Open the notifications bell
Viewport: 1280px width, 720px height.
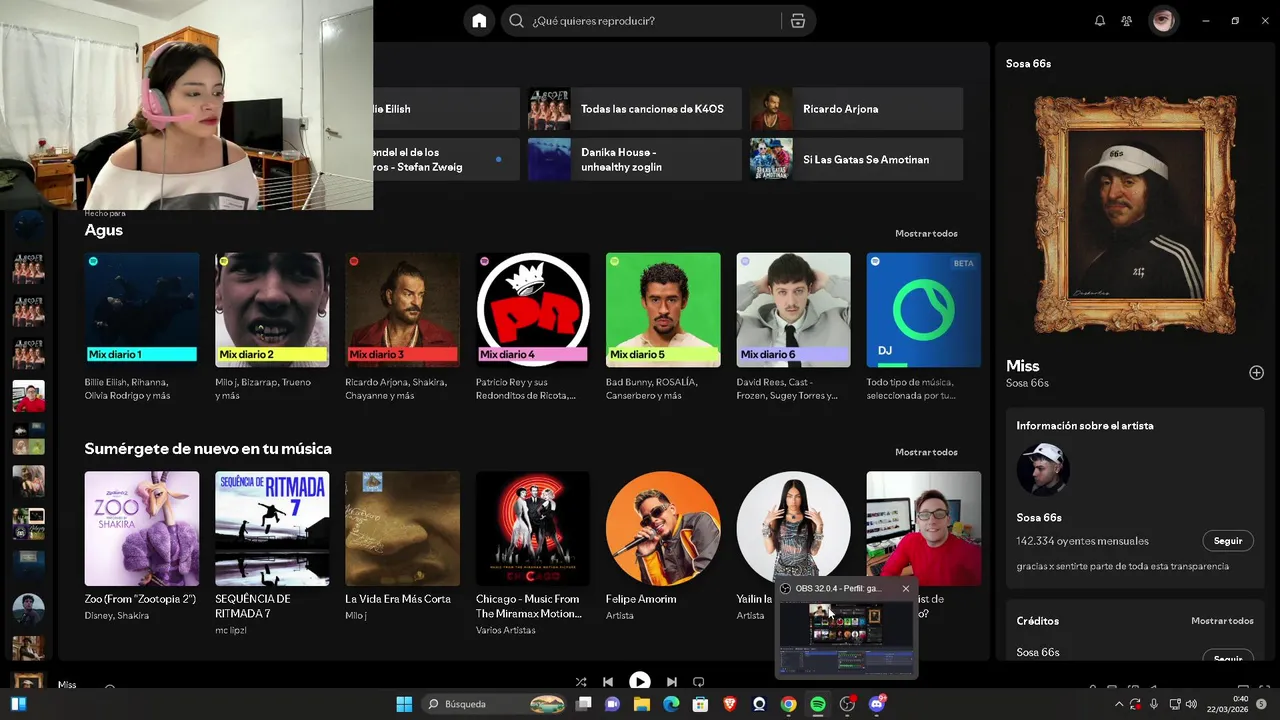click(x=1100, y=21)
